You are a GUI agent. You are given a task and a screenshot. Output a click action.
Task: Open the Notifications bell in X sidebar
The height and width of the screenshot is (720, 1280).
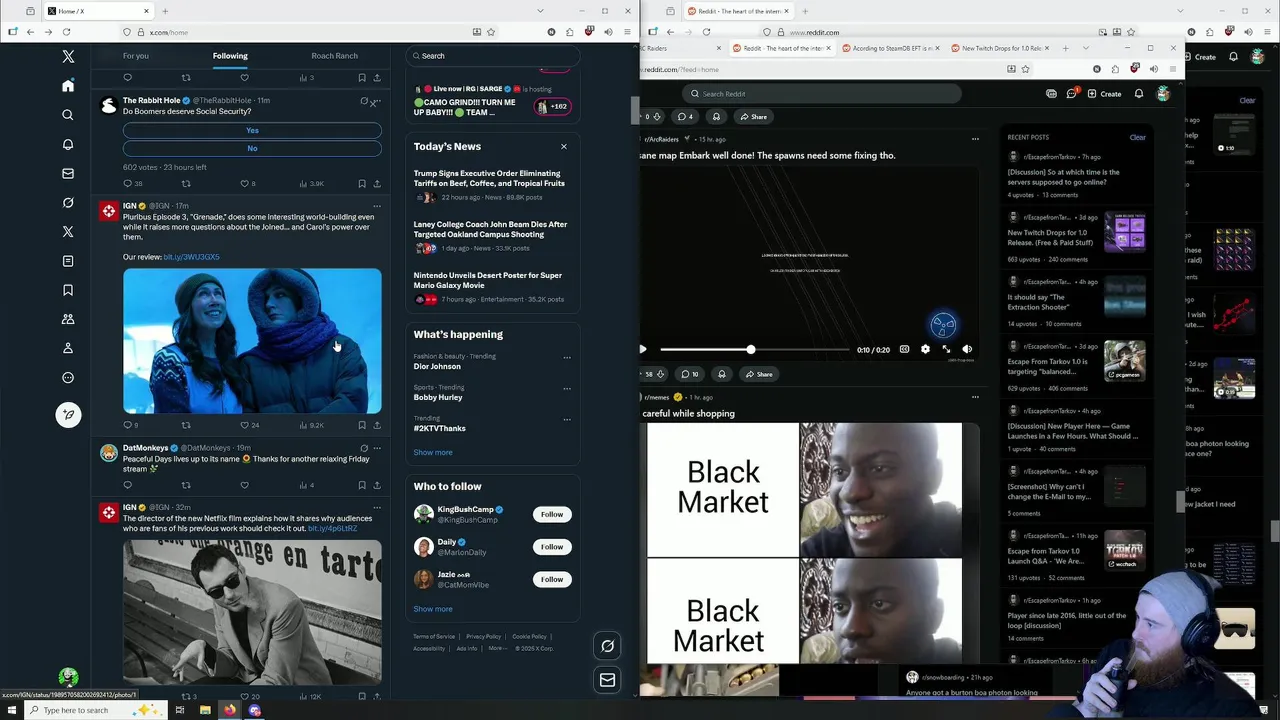coord(68,144)
